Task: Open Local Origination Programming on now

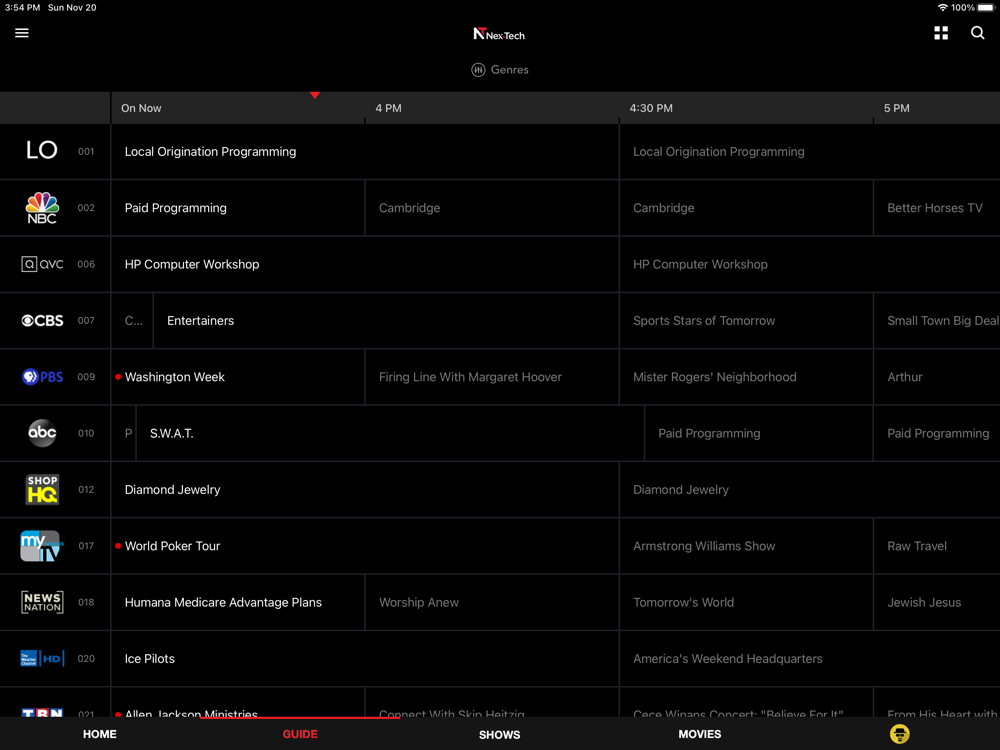Action: [x=365, y=152]
